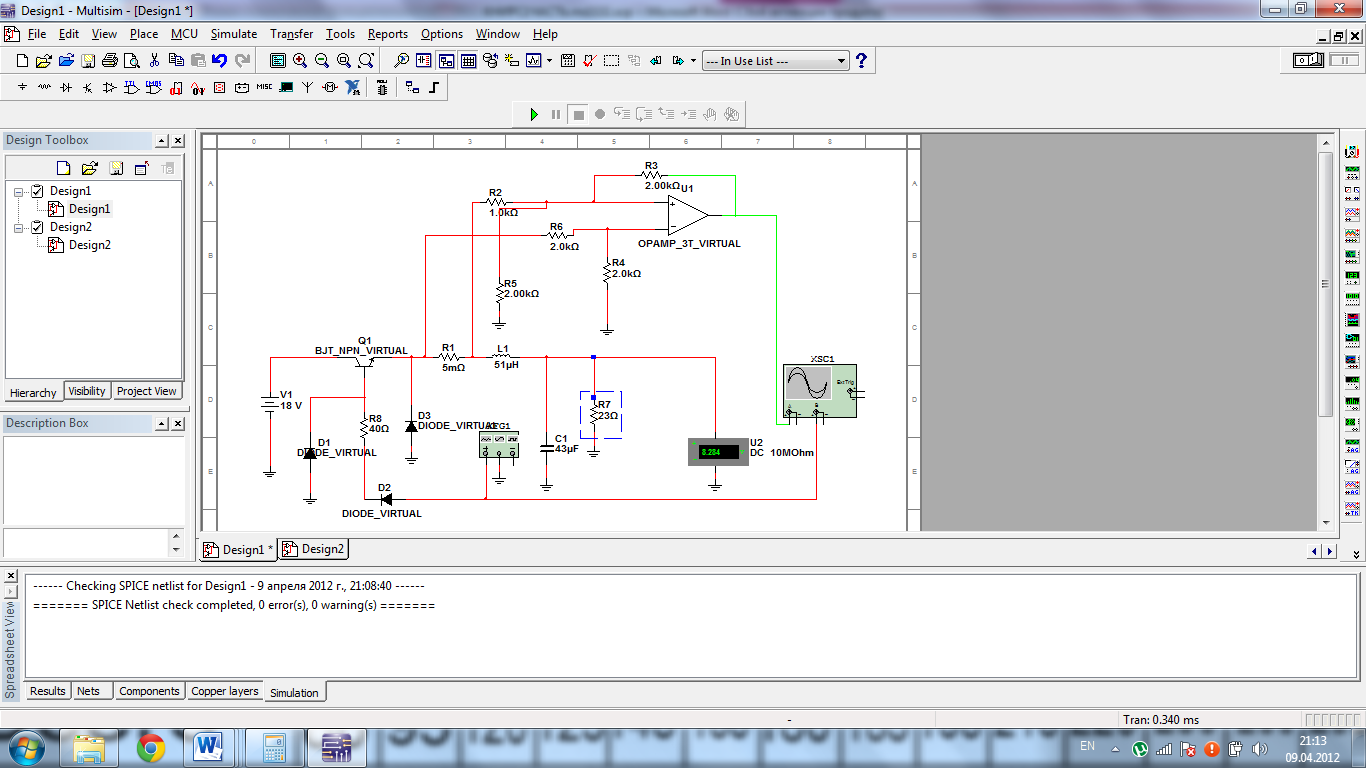Switch to the Project View tab
Image resolution: width=1366 pixels, height=768 pixels.
(146, 391)
